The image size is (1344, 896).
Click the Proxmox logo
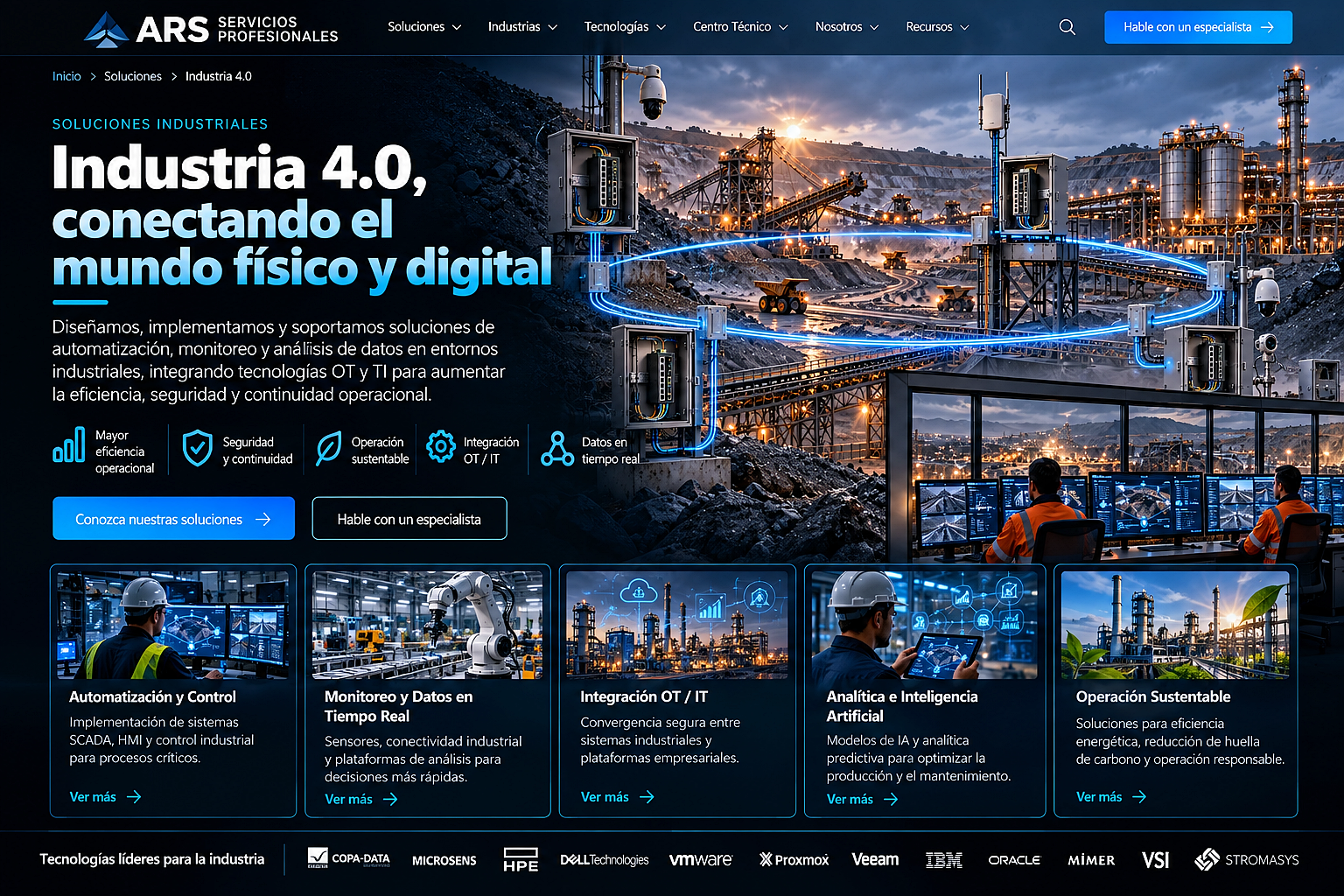point(794,860)
